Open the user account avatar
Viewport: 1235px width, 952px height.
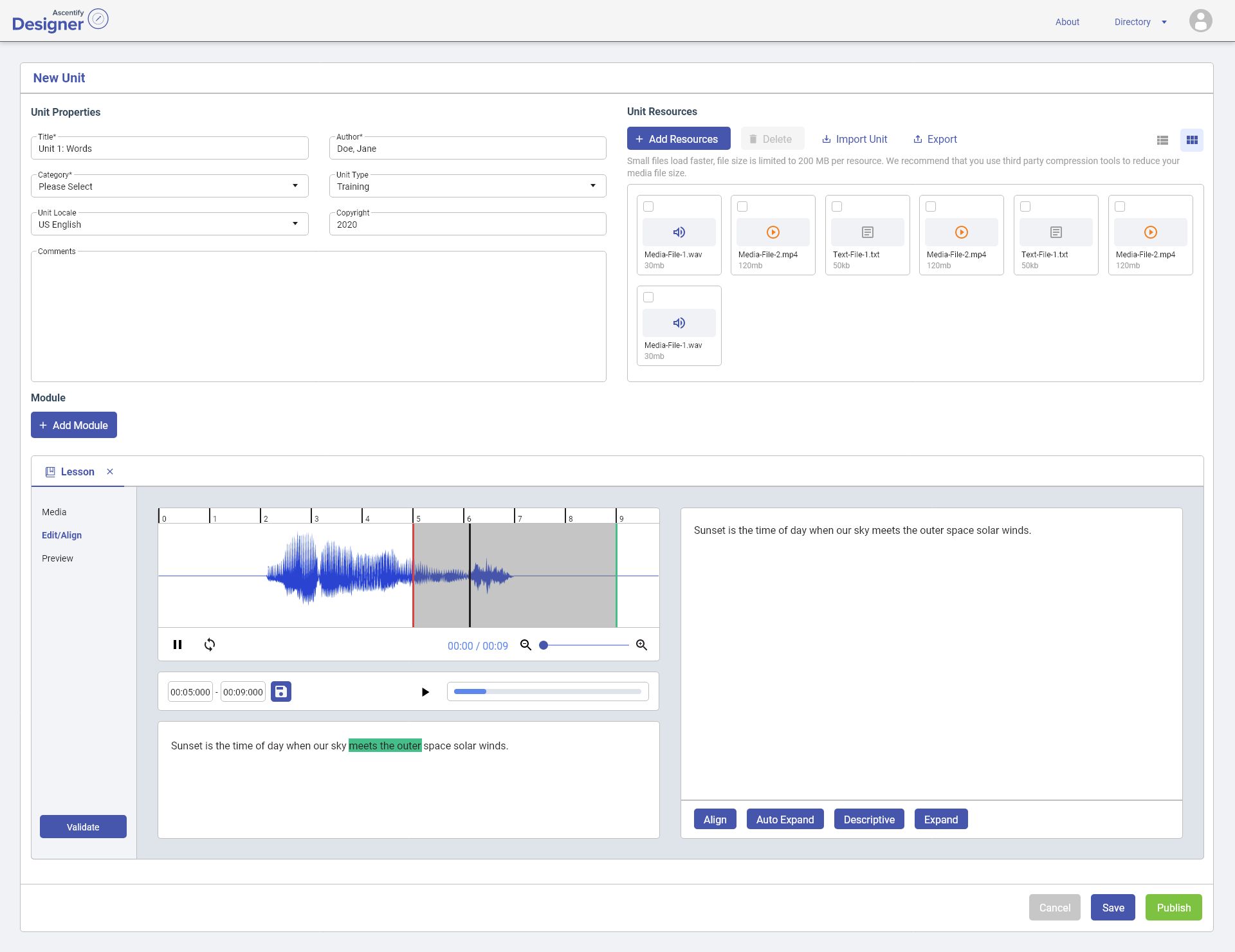click(x=1200, y=21)
